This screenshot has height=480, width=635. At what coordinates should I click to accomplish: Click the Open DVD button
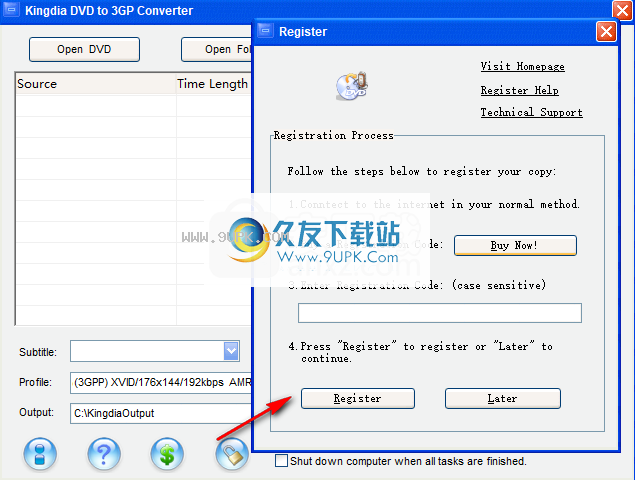(x=84, y=49)
